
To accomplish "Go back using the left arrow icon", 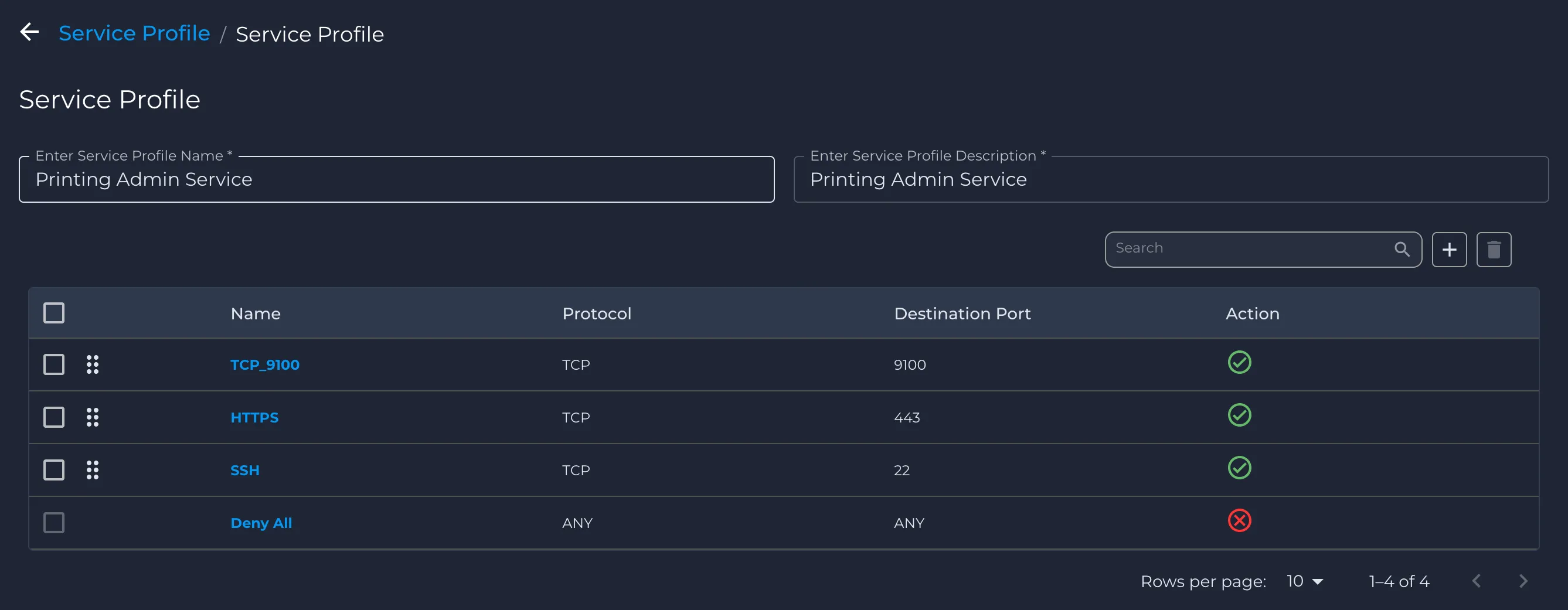I will tap(29, 32).
